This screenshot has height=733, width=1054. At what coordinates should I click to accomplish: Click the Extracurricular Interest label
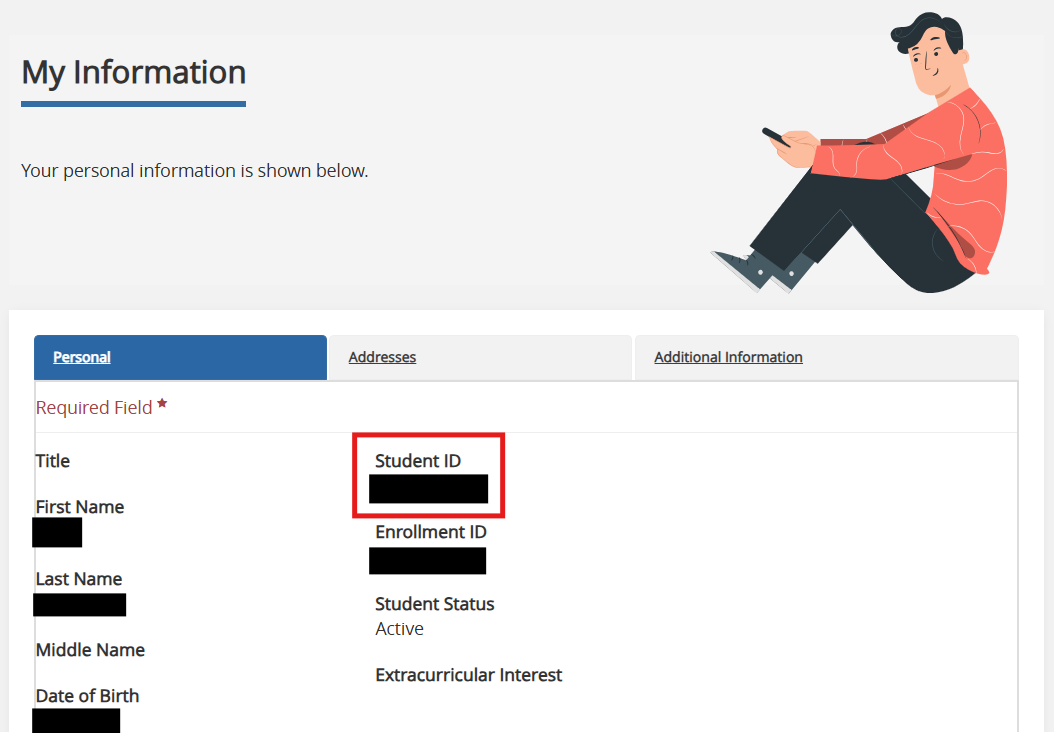click(x=469, y=675)
